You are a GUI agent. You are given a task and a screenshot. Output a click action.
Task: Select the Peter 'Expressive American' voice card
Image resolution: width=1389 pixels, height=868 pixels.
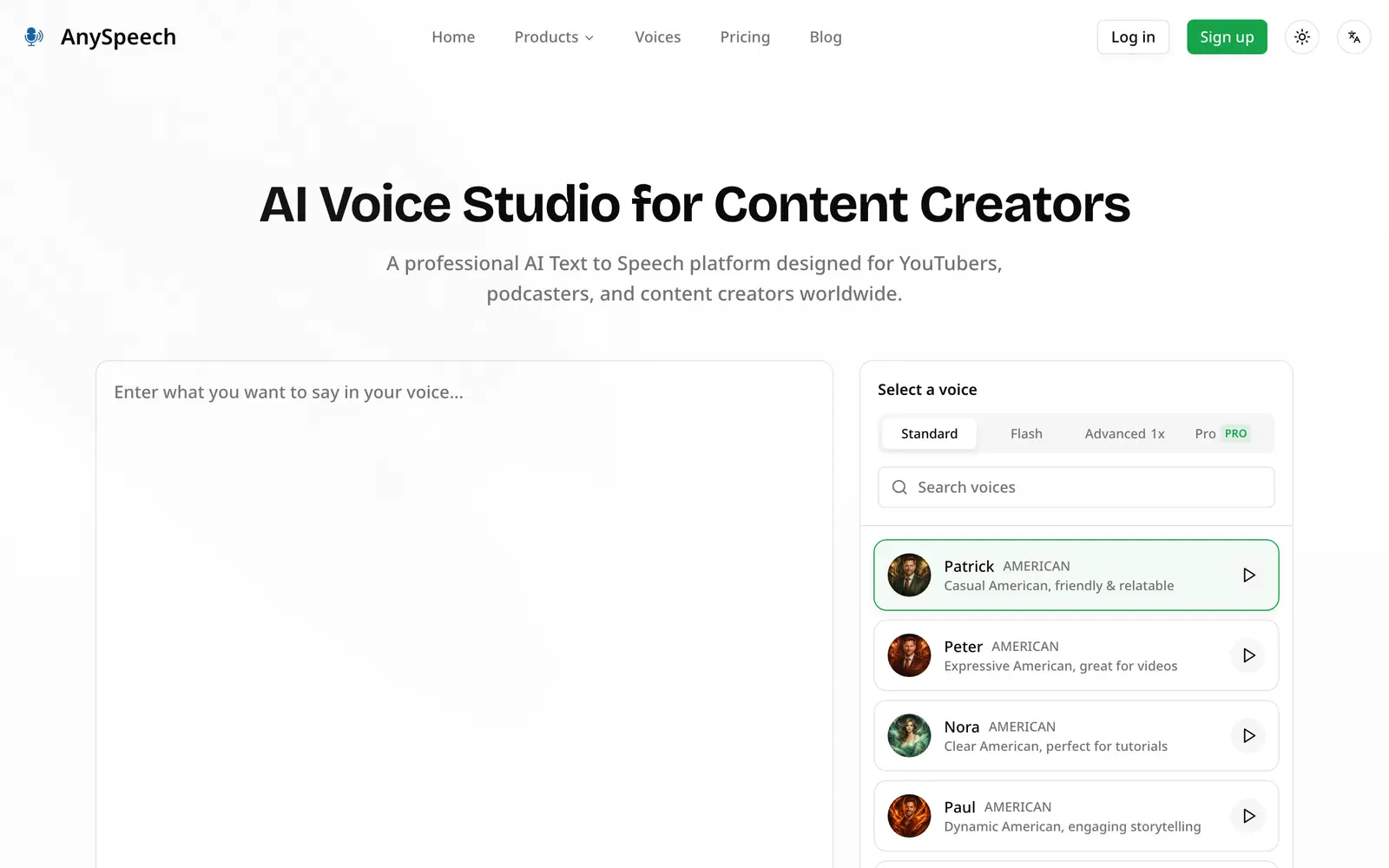point(1076,655)
